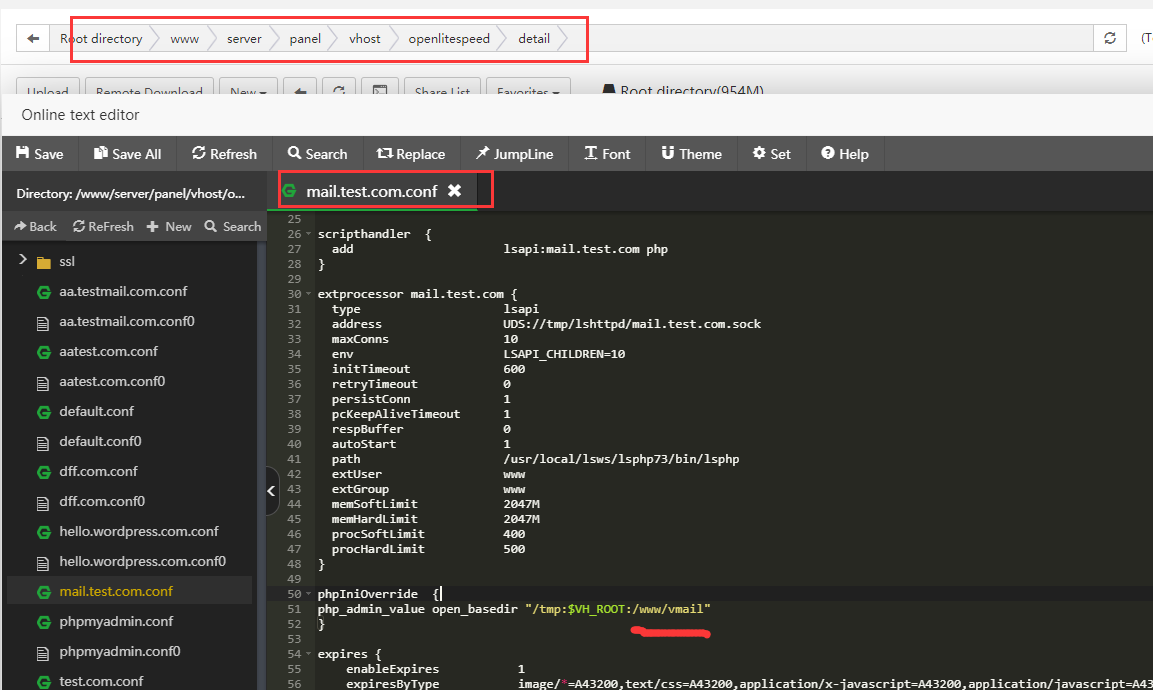Open phpmyadmin.conf from the file list
The image size is (1153, 690).
[x=116, y=621]
